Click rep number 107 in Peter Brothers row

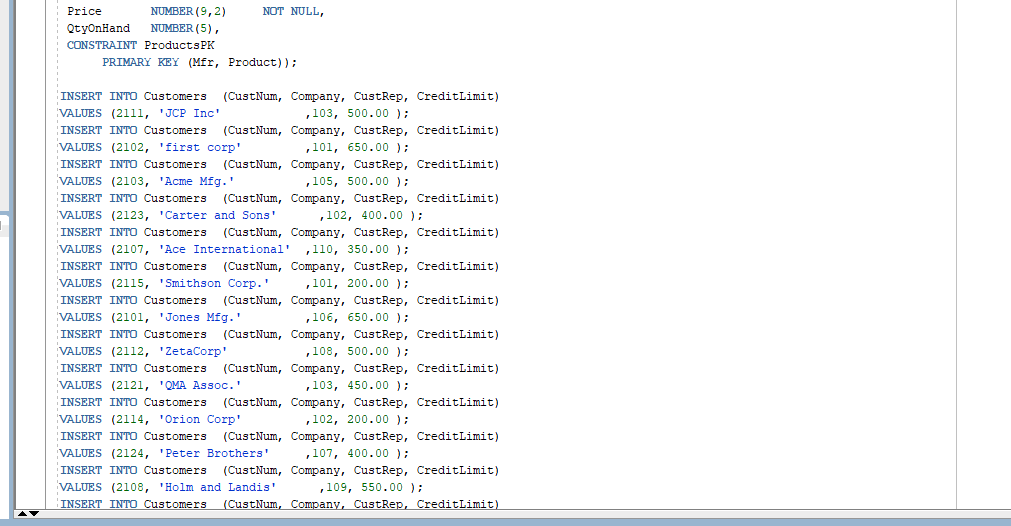pos(322,454)
